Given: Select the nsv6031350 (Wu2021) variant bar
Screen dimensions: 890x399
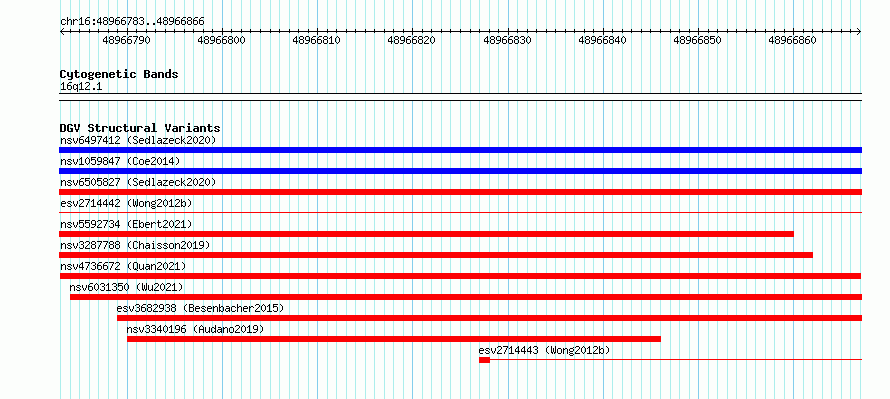Looking at the screenshot, I should click(466, 297).
